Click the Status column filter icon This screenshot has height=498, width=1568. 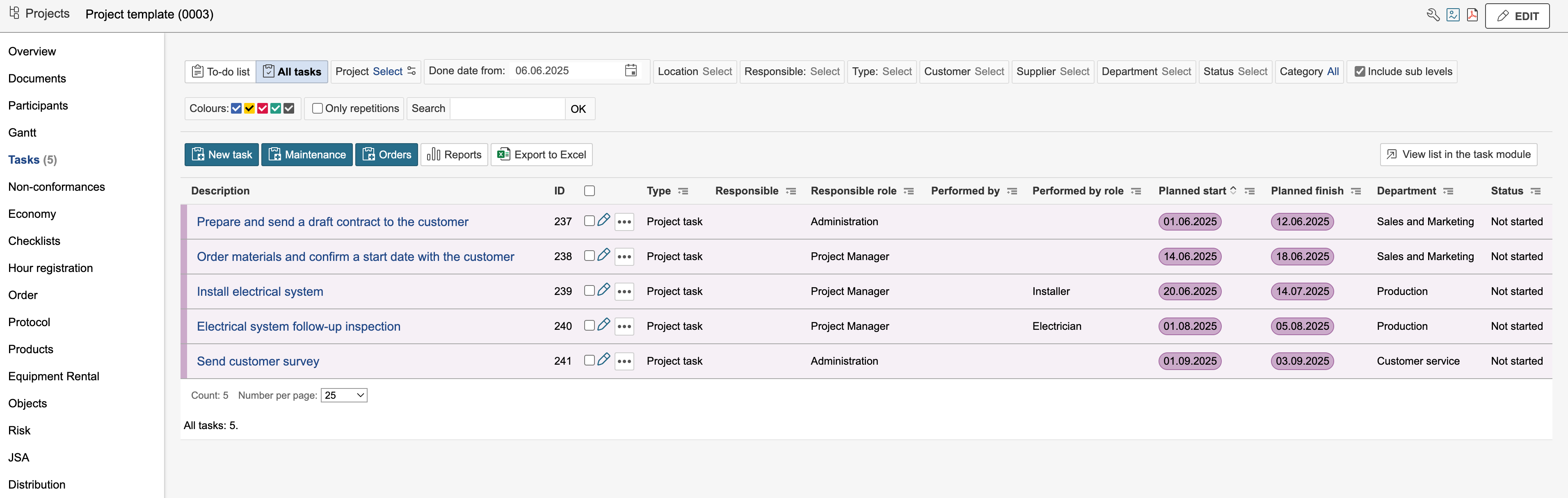pos(1535,191)
